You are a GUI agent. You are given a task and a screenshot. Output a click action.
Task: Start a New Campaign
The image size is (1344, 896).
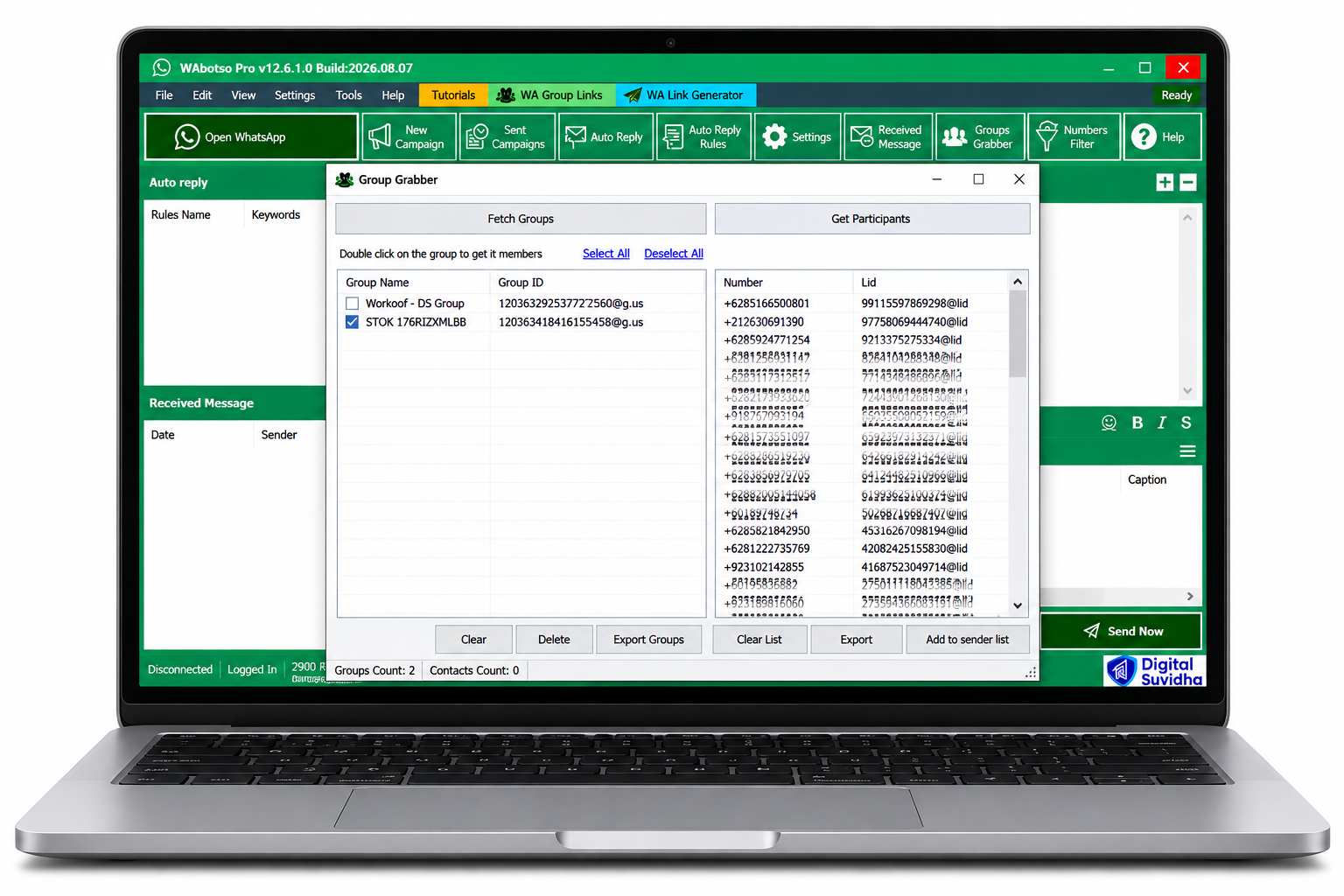pyautogui.click(x=409, y=136)
